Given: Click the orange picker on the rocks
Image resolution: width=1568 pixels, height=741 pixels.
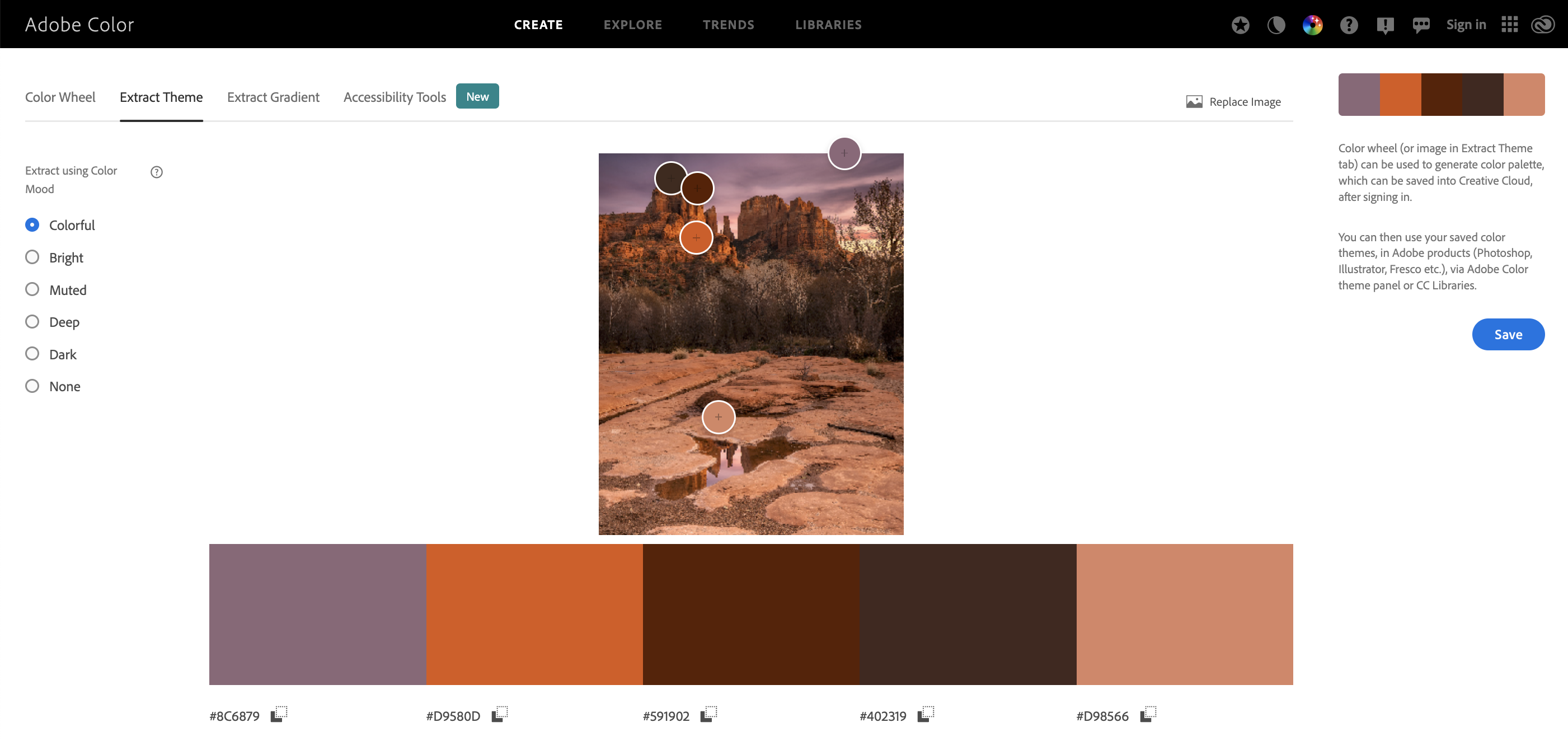Looking at the screenshot, I should 696,237.
